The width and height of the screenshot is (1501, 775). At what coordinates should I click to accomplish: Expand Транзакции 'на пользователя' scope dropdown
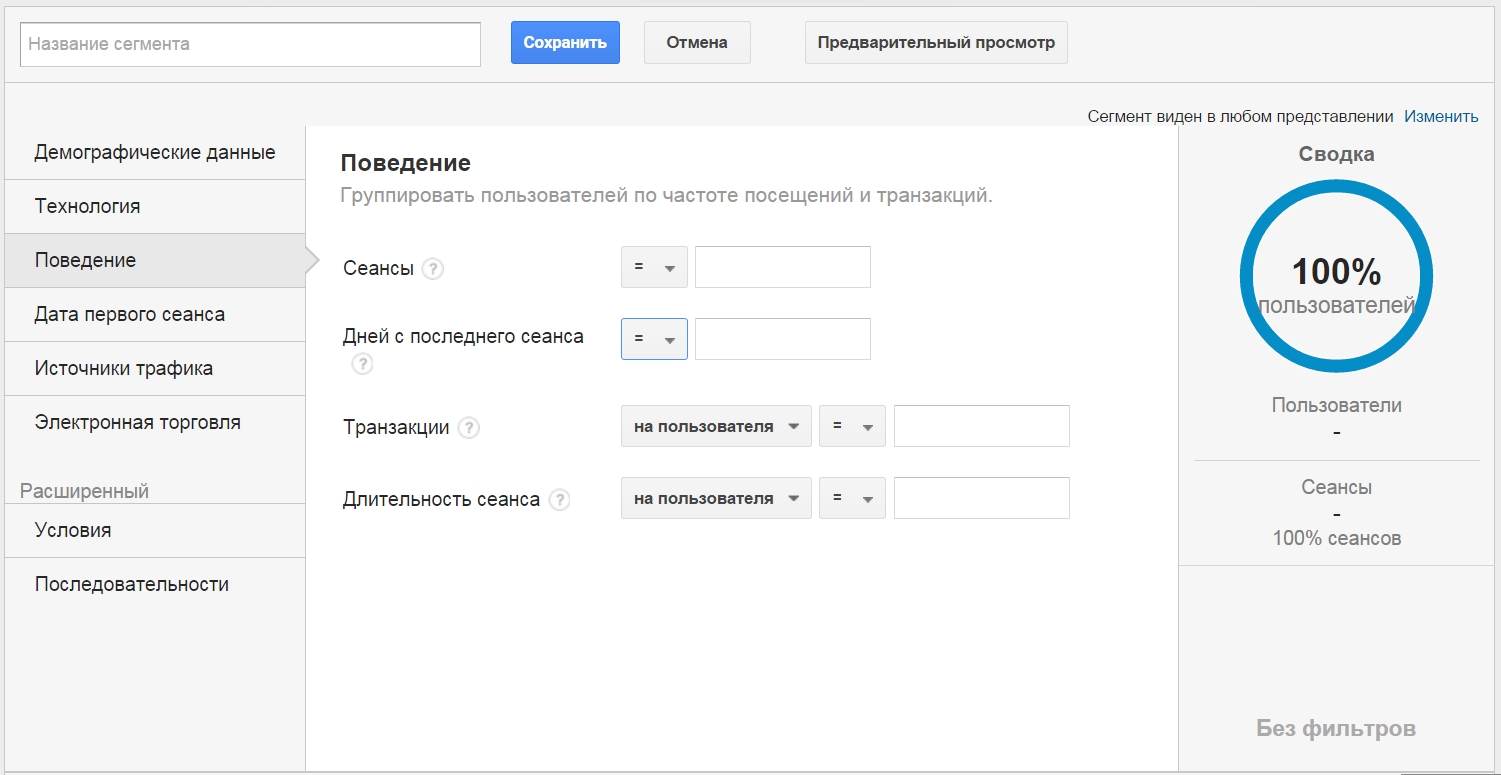[x=716, y=427]
